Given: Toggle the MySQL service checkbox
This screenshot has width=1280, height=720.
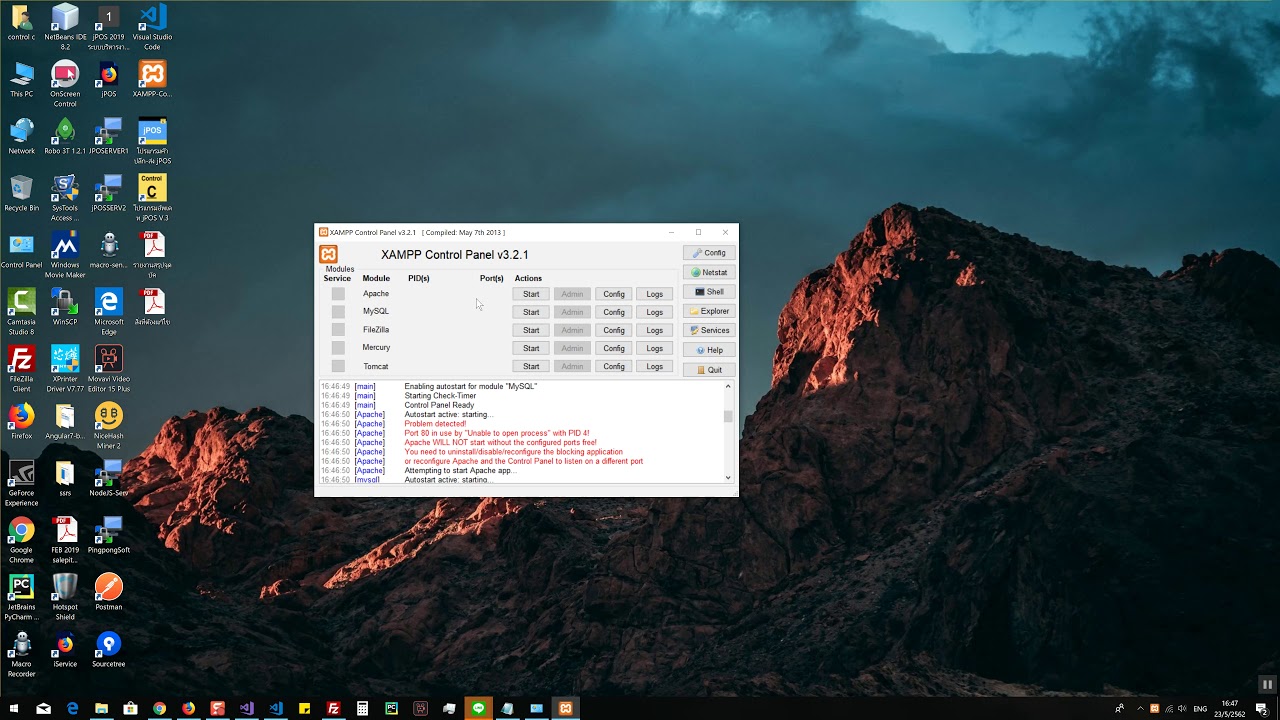Looking at the screenshot, I should (x=338, y=312).
